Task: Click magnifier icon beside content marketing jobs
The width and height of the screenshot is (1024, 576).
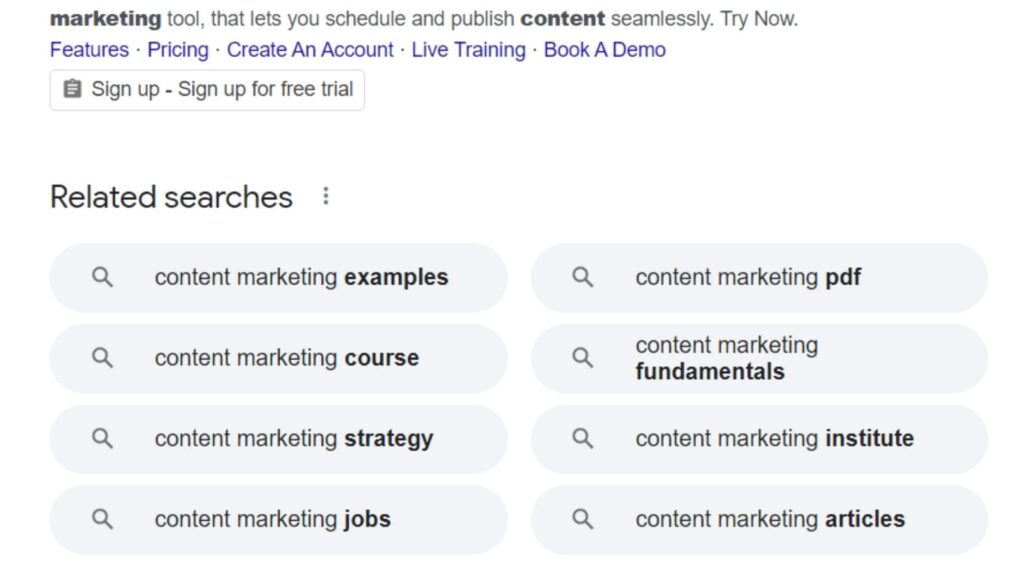Action: (x=102, y=519)
